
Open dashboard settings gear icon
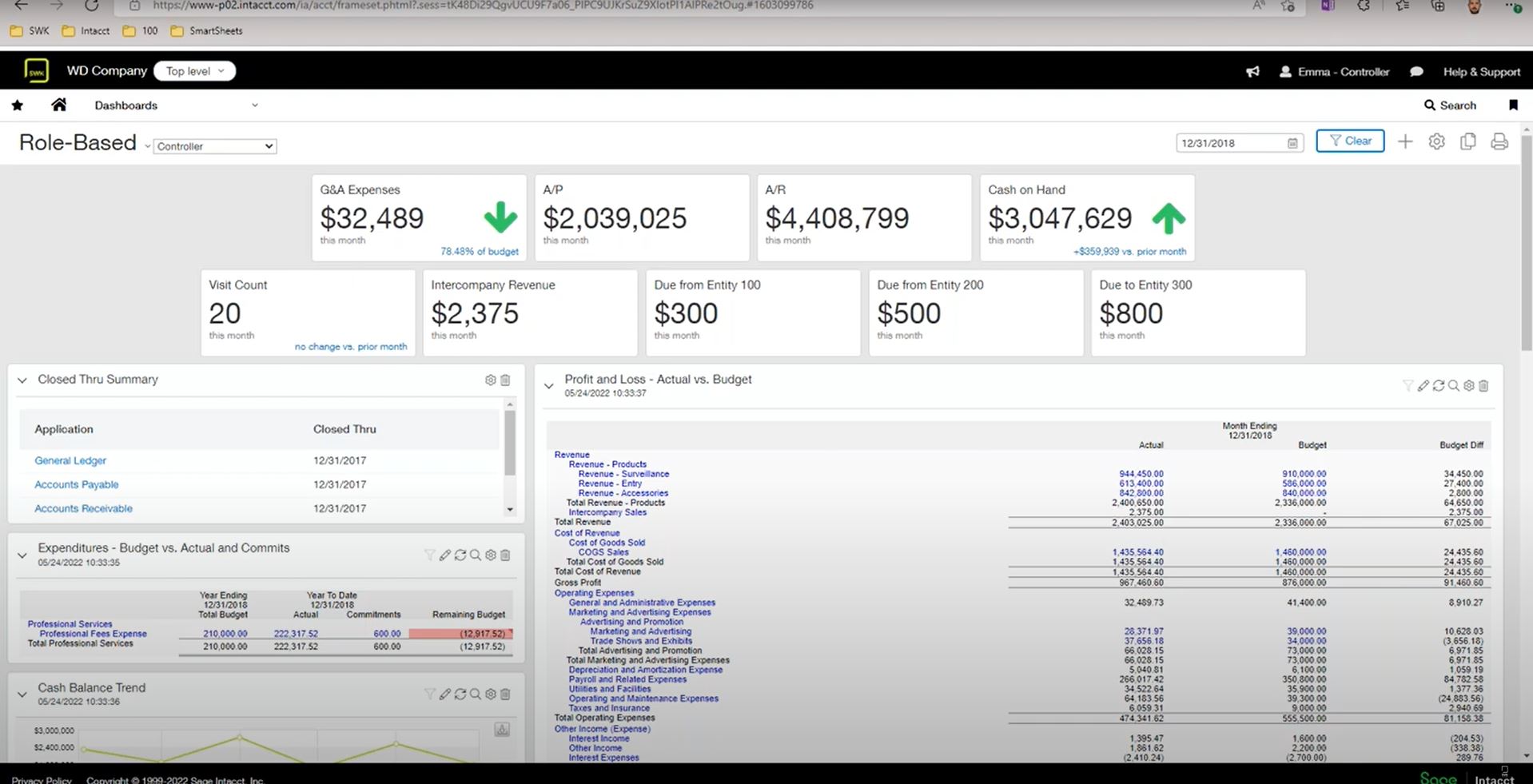(x=1436, y=141)
